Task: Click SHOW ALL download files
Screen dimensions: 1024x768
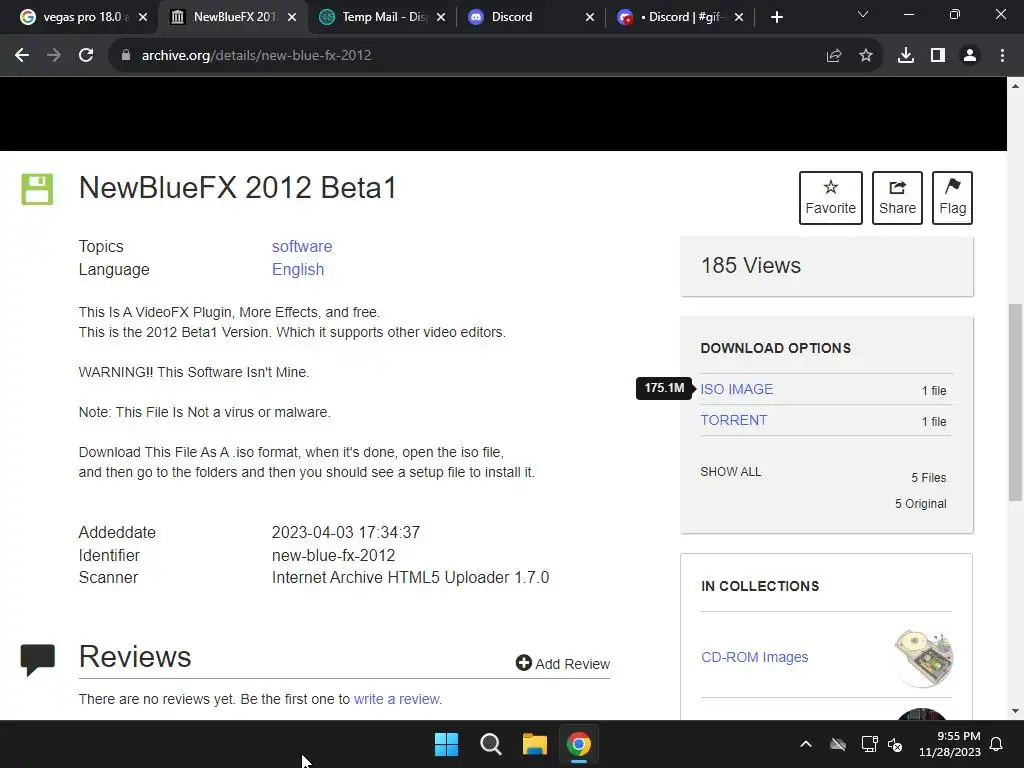Action: pos(730,472)
